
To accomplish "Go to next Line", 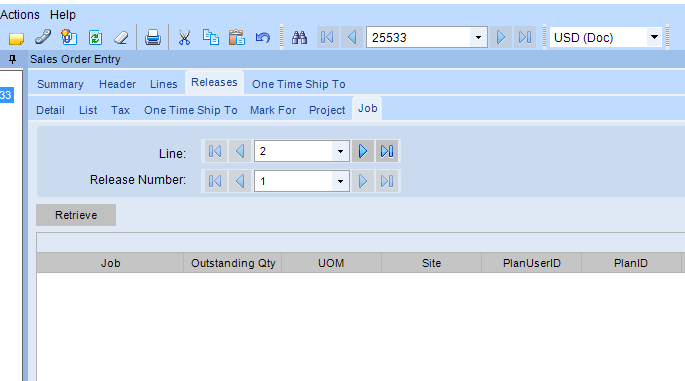I will [x=363, y=151].
